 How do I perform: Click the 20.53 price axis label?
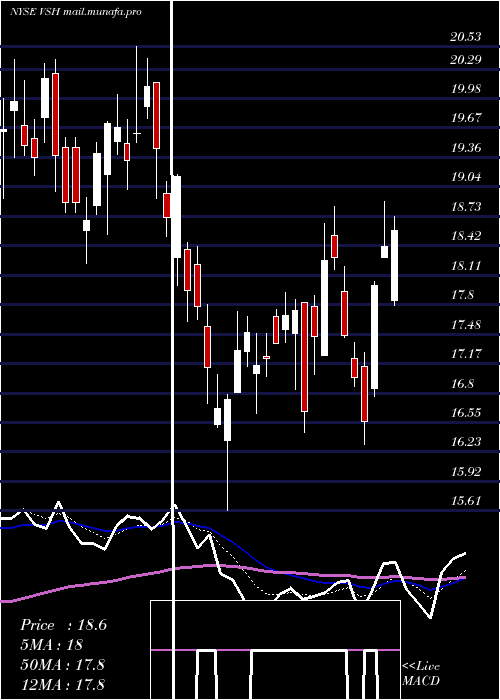(466, 37)
